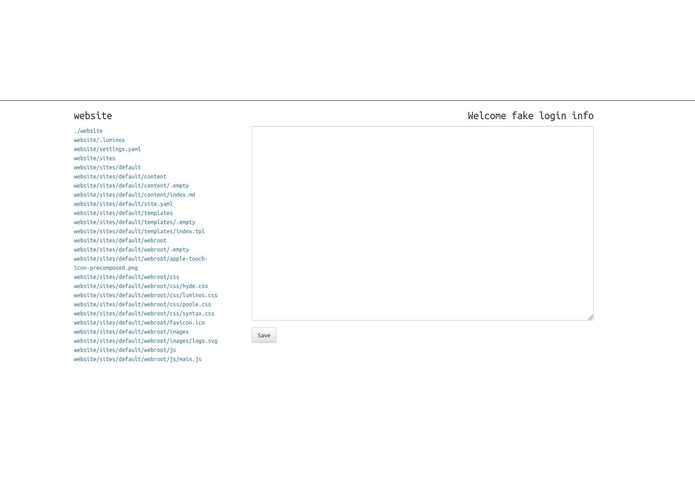Image resolution: width=695 pixels, height=494 pixels.
Task: Open images/logo.svg file link
Action: point(146,341)
